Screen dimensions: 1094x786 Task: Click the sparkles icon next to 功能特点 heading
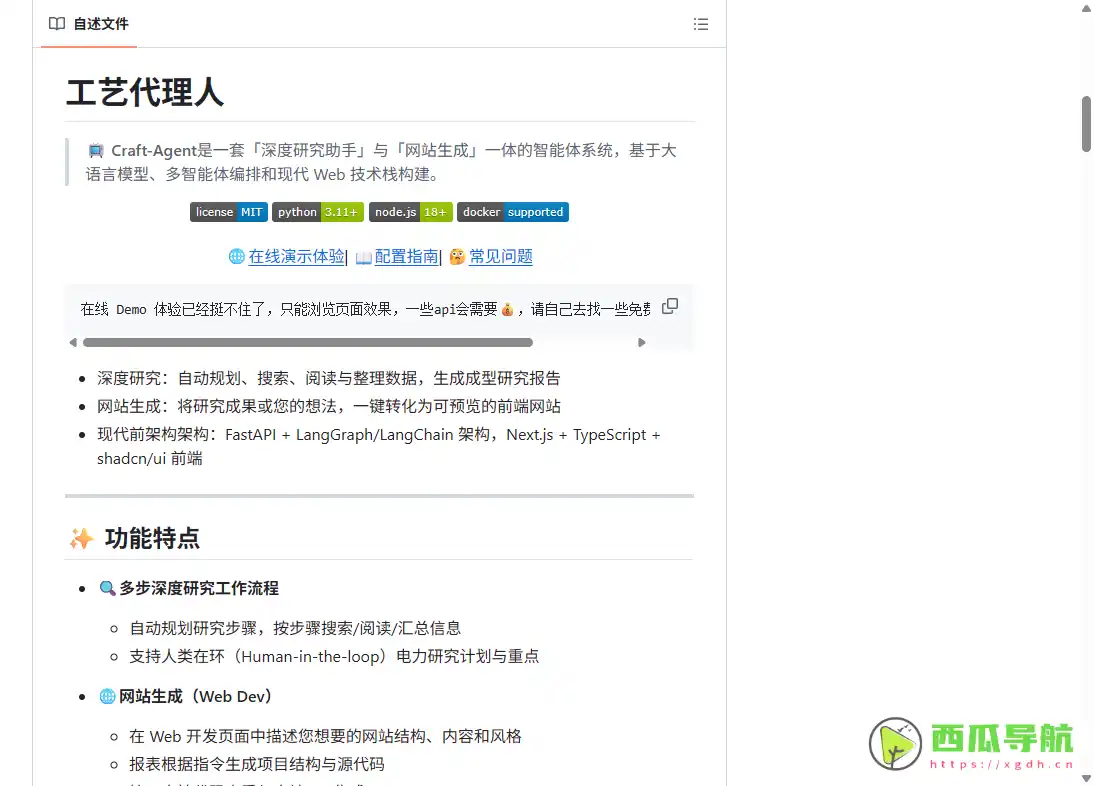click(x=81, y=538)
